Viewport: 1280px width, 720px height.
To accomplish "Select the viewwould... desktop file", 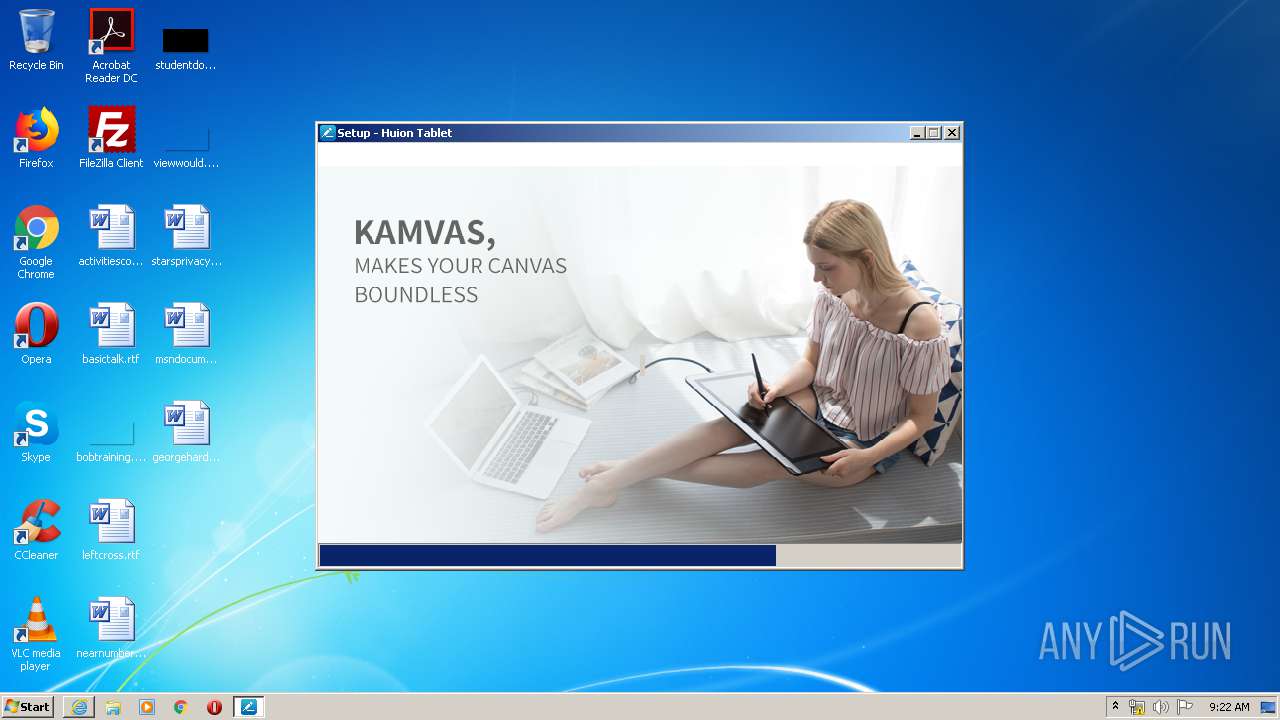I will click(186, 146).
